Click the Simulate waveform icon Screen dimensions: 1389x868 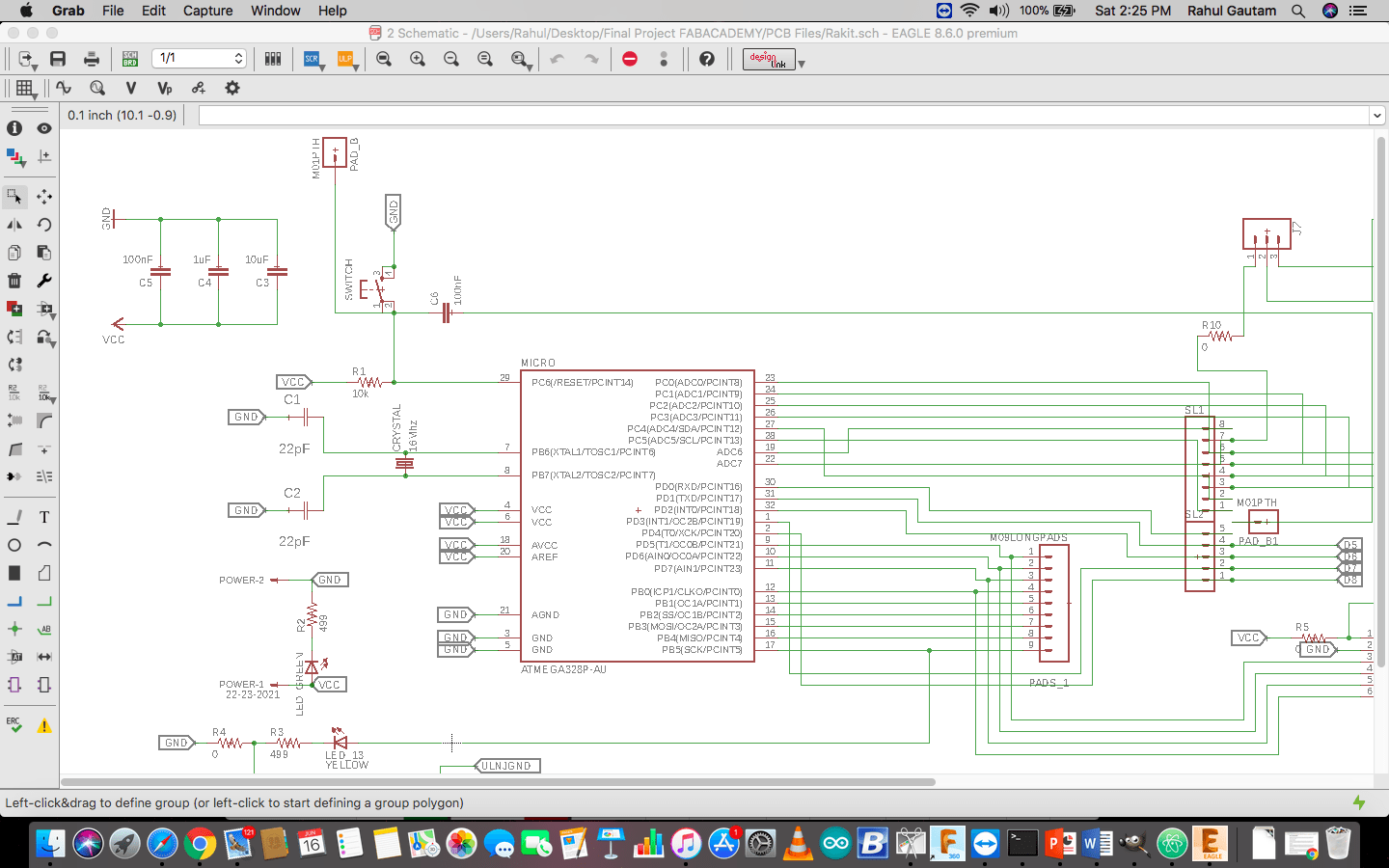64,88
